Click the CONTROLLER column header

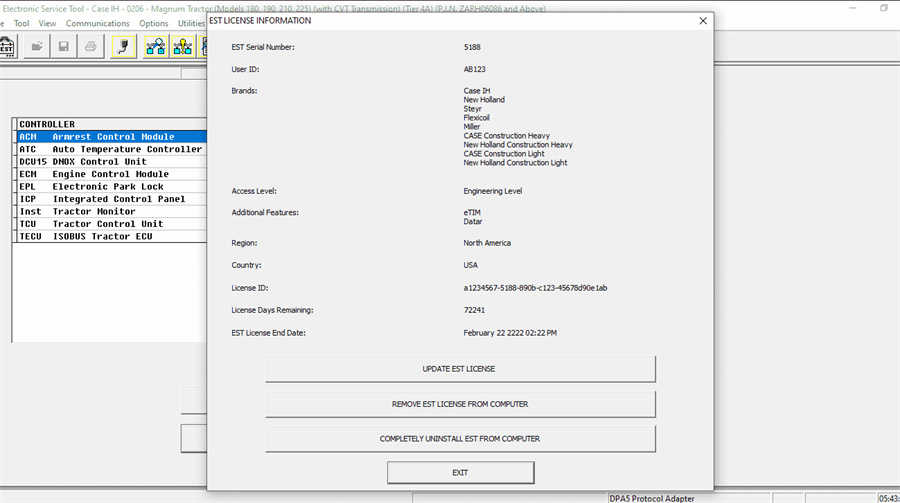[x=111, y=124]
